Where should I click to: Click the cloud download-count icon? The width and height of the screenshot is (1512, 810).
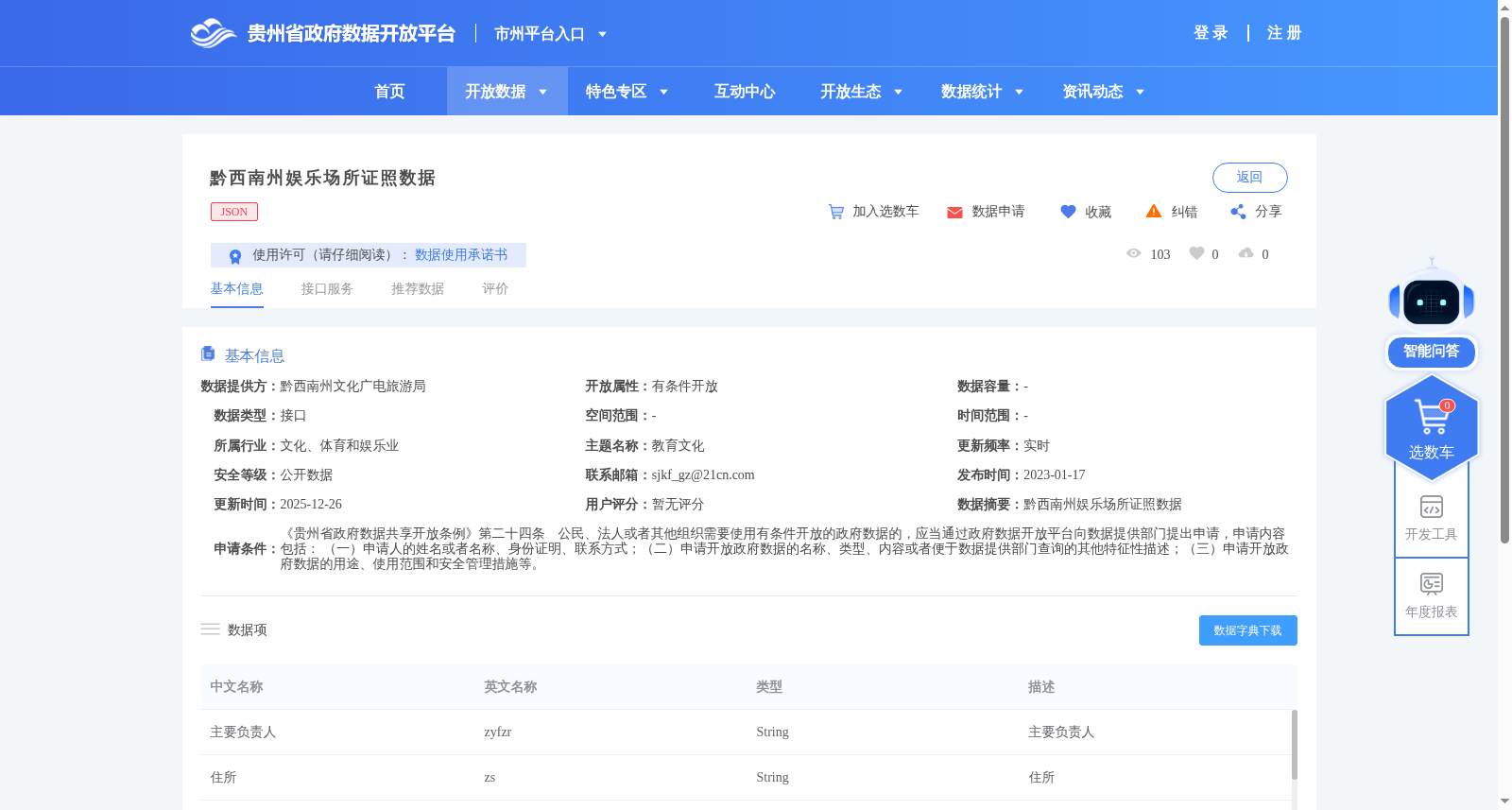1246,253
